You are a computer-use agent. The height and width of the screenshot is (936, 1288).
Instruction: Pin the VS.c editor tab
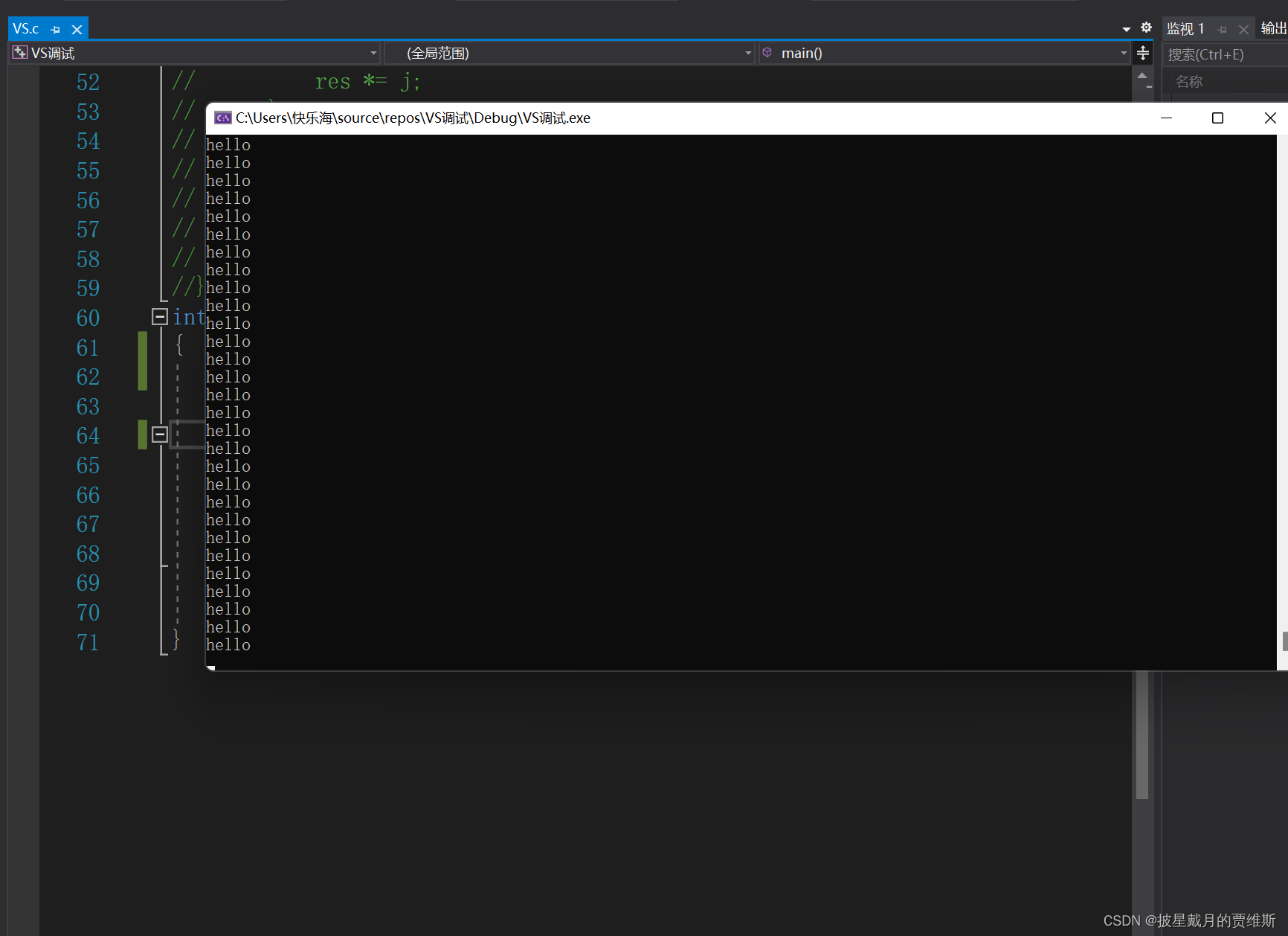[56, 30]
